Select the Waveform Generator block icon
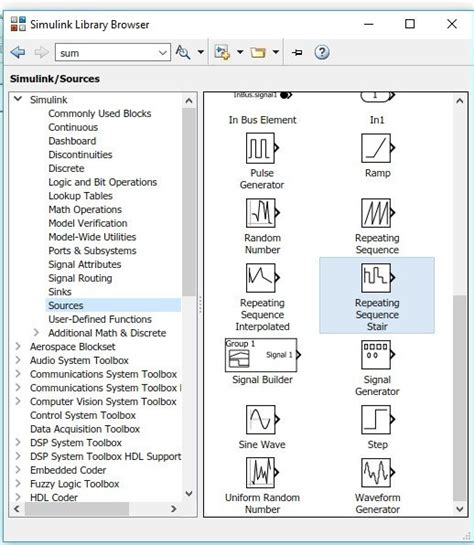Viewport: 474px width, 545px height. coord(378,473)
